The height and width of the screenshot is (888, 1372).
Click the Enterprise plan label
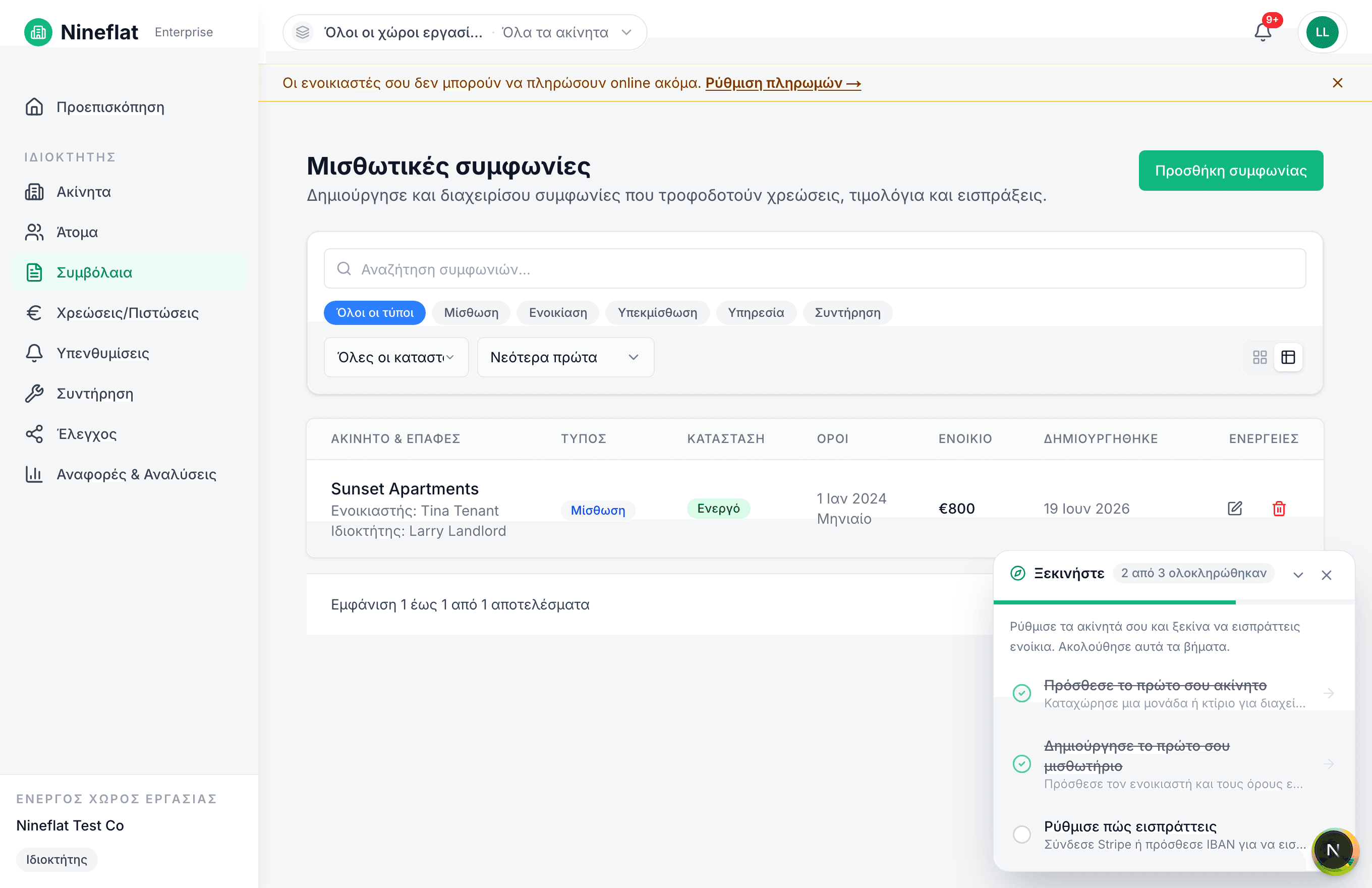[x=184, y=32]
